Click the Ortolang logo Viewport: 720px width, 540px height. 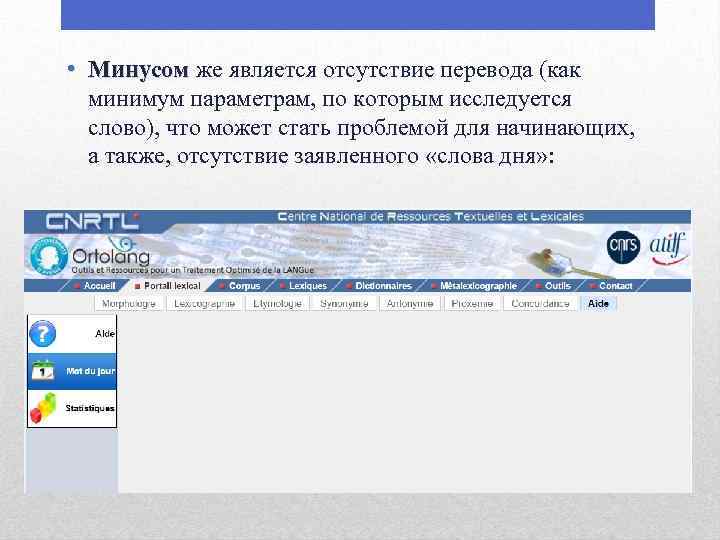click(90, 255)
